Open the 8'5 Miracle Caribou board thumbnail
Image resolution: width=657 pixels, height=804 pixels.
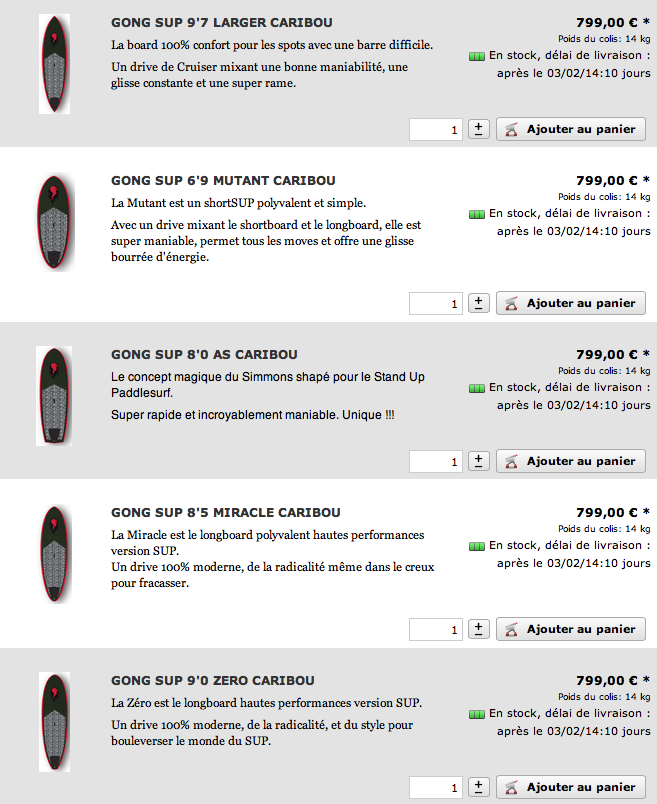click(54, 554)
